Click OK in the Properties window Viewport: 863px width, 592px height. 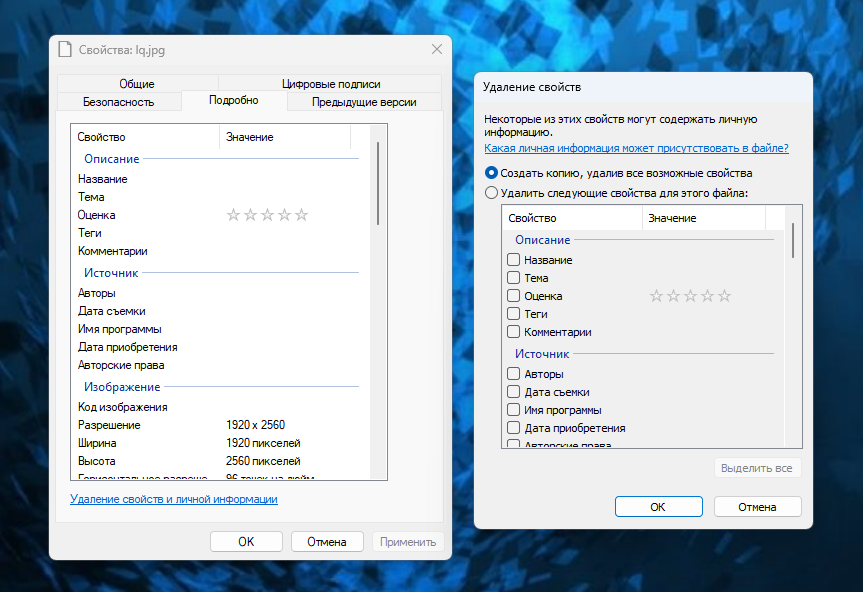(x=246, y=542)
